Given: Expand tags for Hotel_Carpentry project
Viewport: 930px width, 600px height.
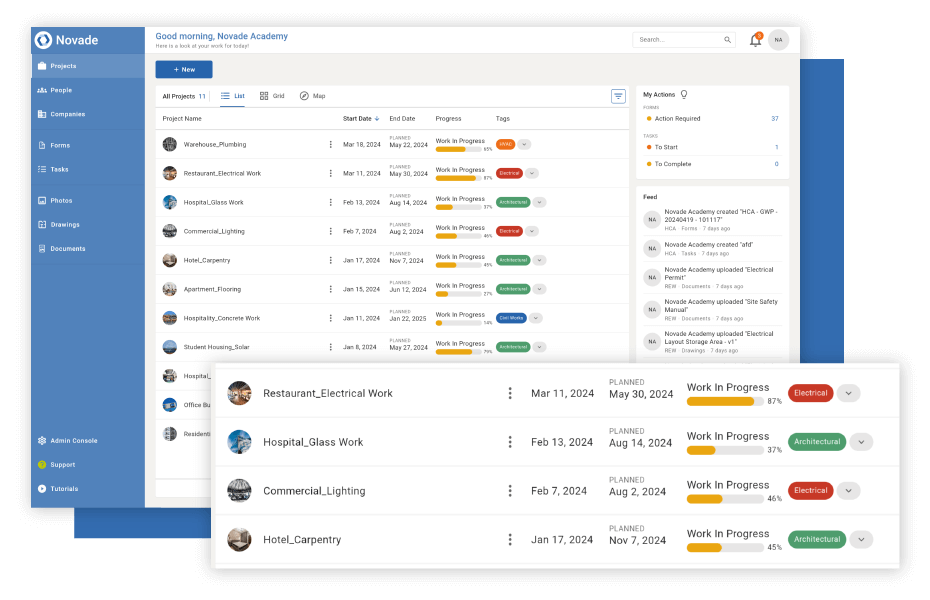Looking at the screenshot, I should [861, 539].
